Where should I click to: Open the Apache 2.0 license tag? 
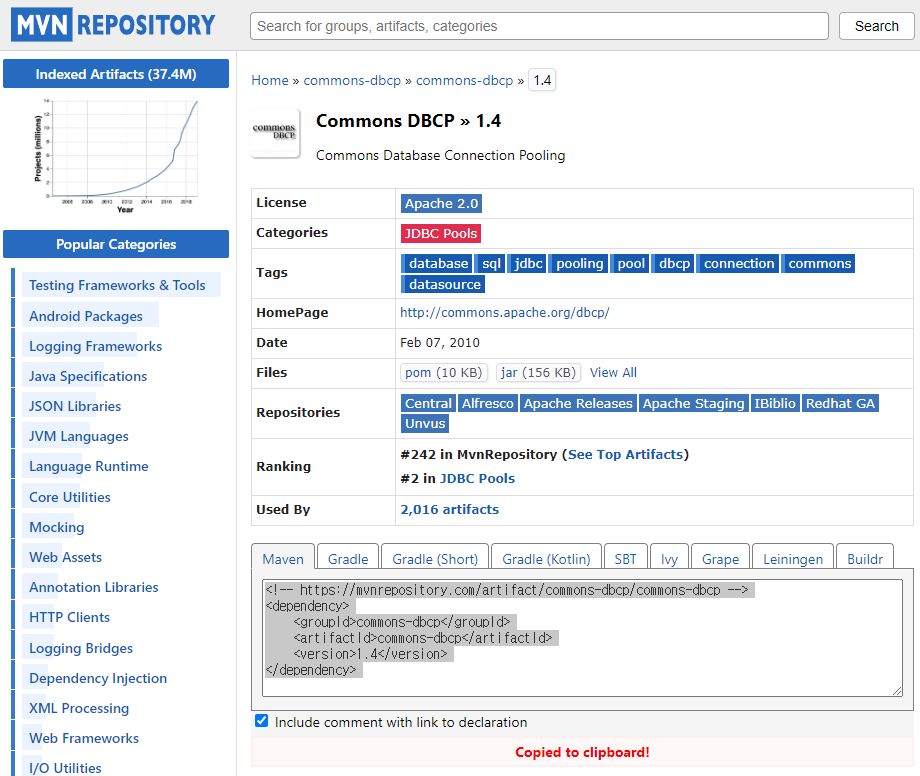pos(441,204)
